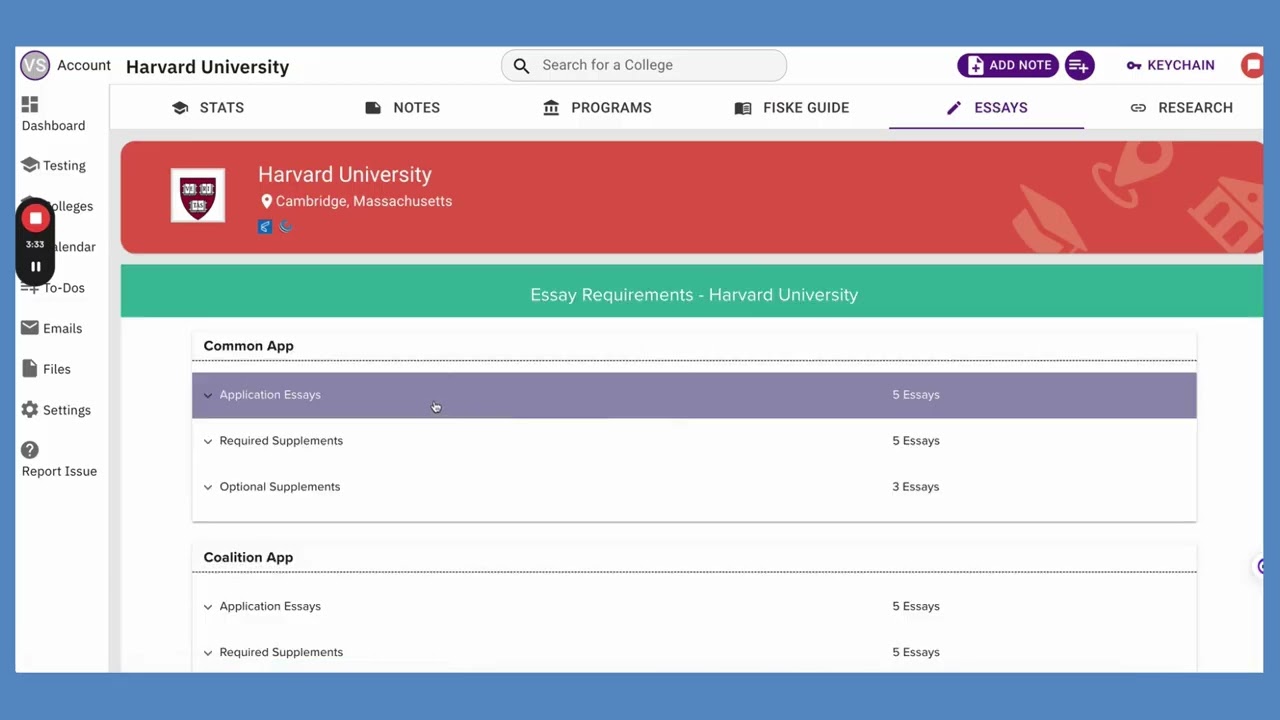The image size is (1280, 720).
Task: Open the red chat bubble icon
Action: 1252,66
